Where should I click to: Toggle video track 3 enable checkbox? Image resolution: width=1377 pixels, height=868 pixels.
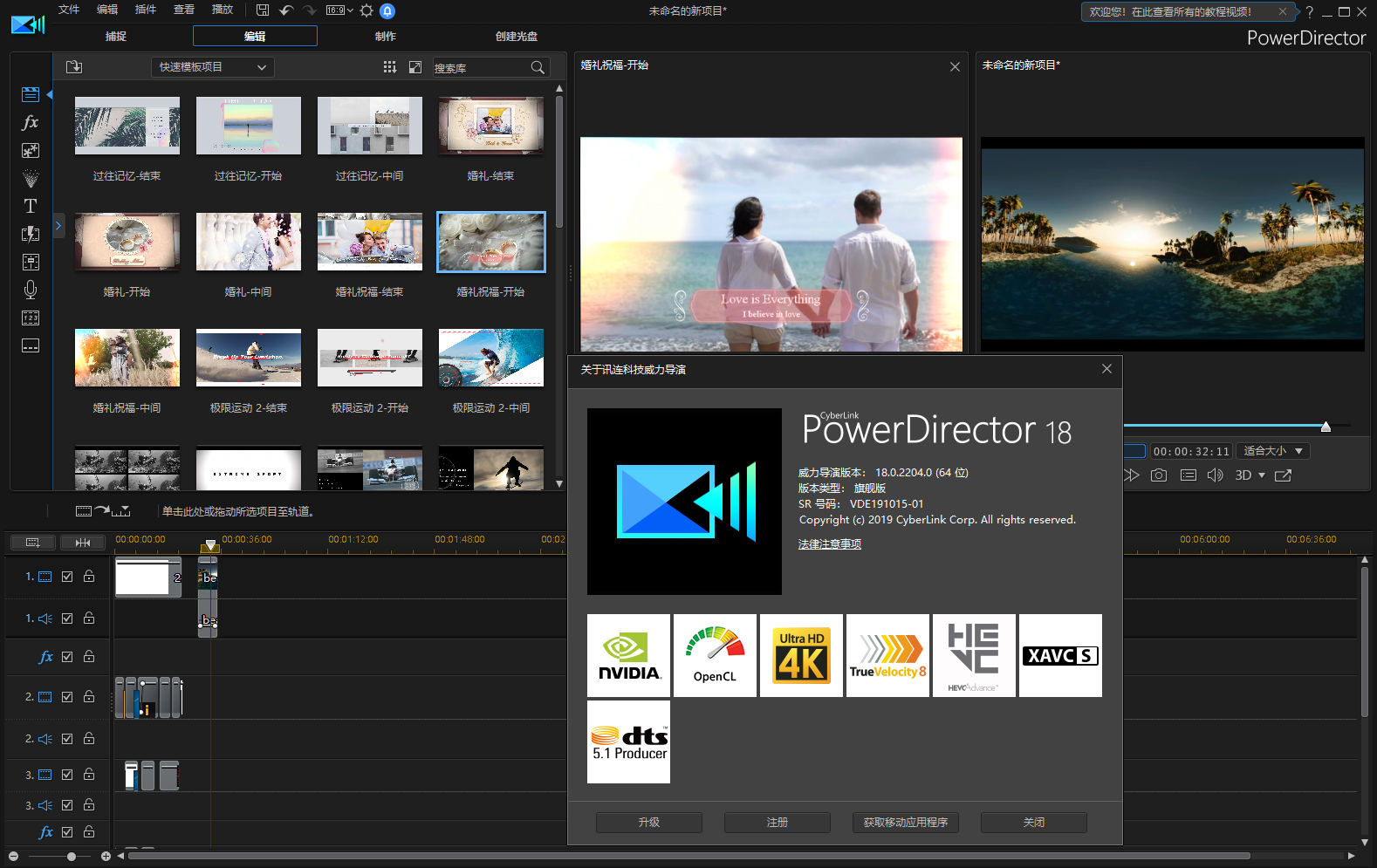(x=67, y=775)
